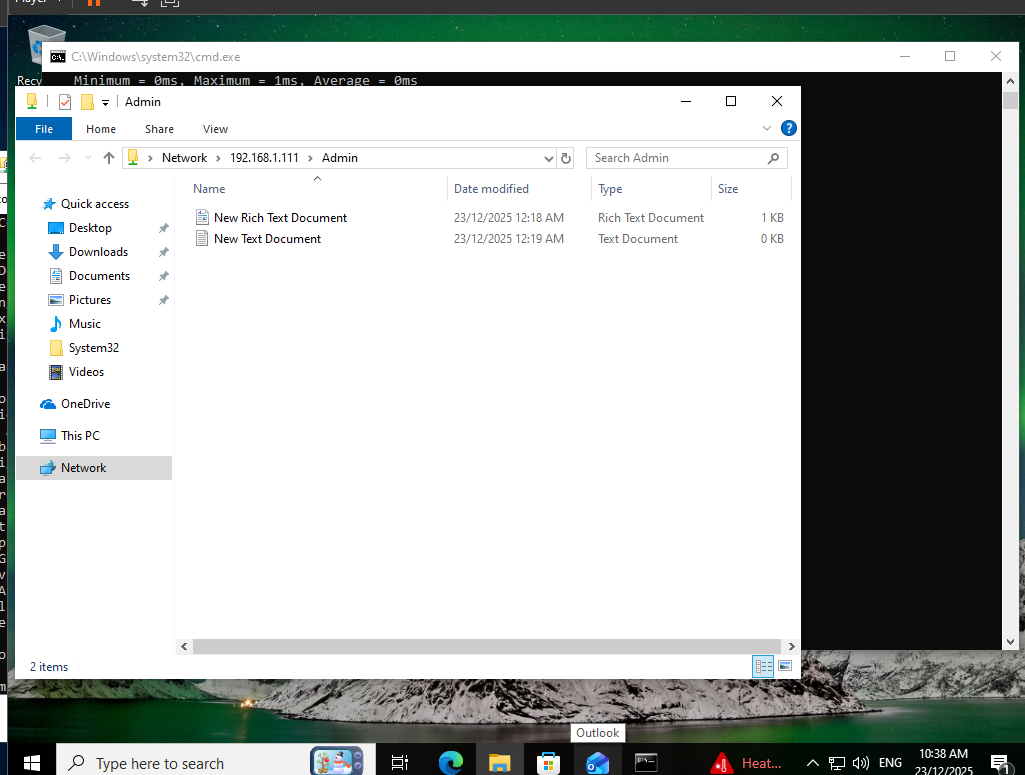The height and width of the screenshot is (775, 1025).
Task: Click the search magnifier icon
Action: click(x=773, y=158)
